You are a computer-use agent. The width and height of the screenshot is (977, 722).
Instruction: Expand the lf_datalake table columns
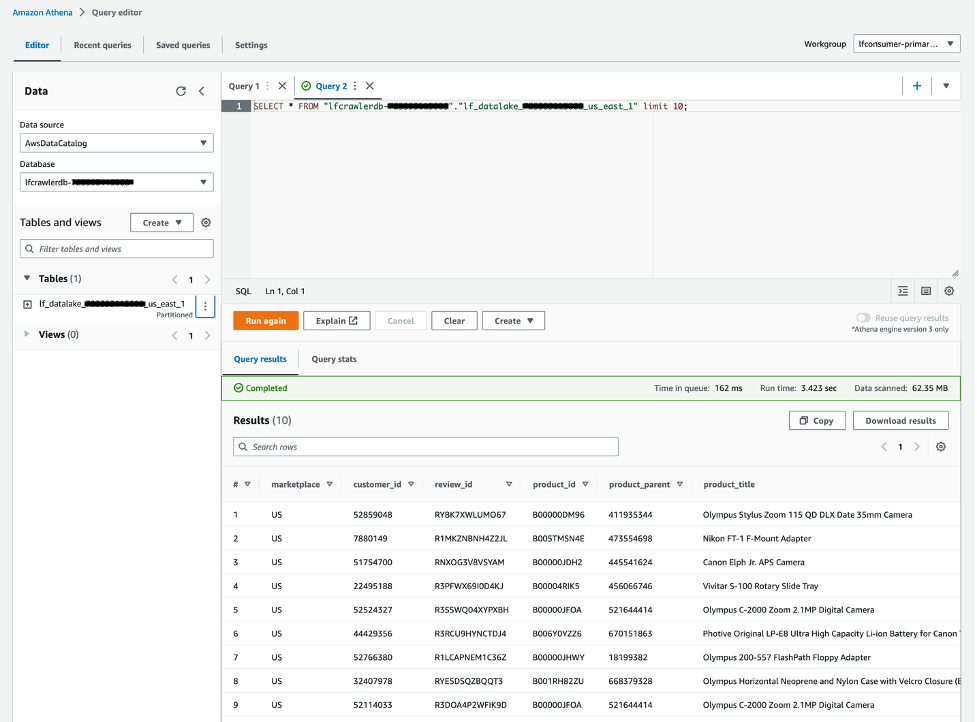[27, 304]
